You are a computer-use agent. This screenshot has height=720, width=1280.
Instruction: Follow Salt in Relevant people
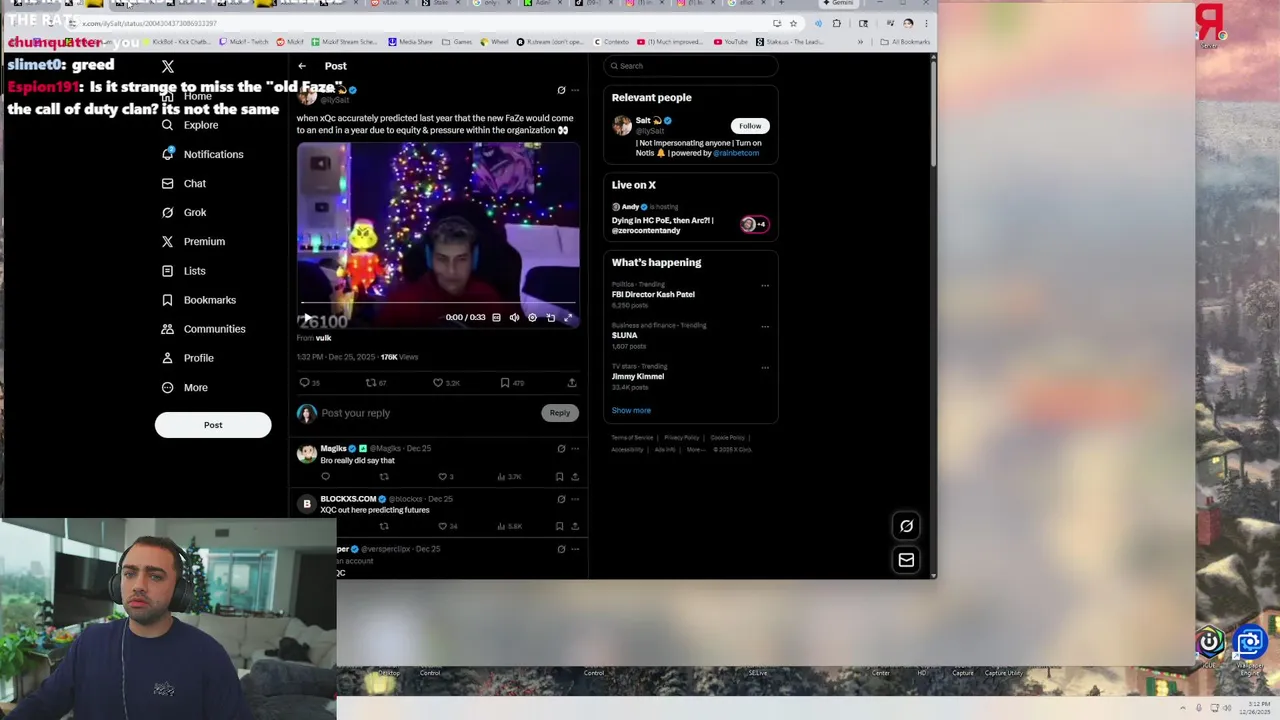(750, 126)
